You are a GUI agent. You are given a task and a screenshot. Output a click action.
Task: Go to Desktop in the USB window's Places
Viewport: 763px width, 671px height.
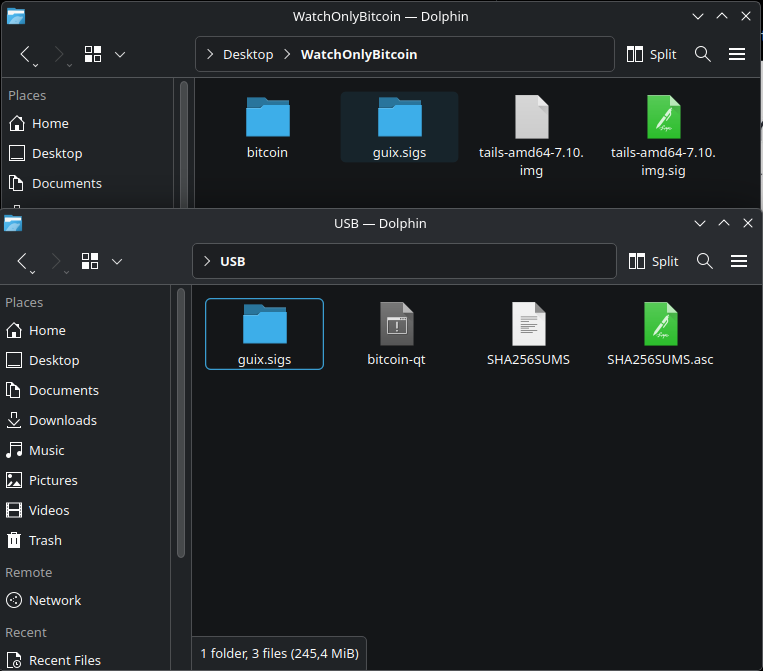85,361
